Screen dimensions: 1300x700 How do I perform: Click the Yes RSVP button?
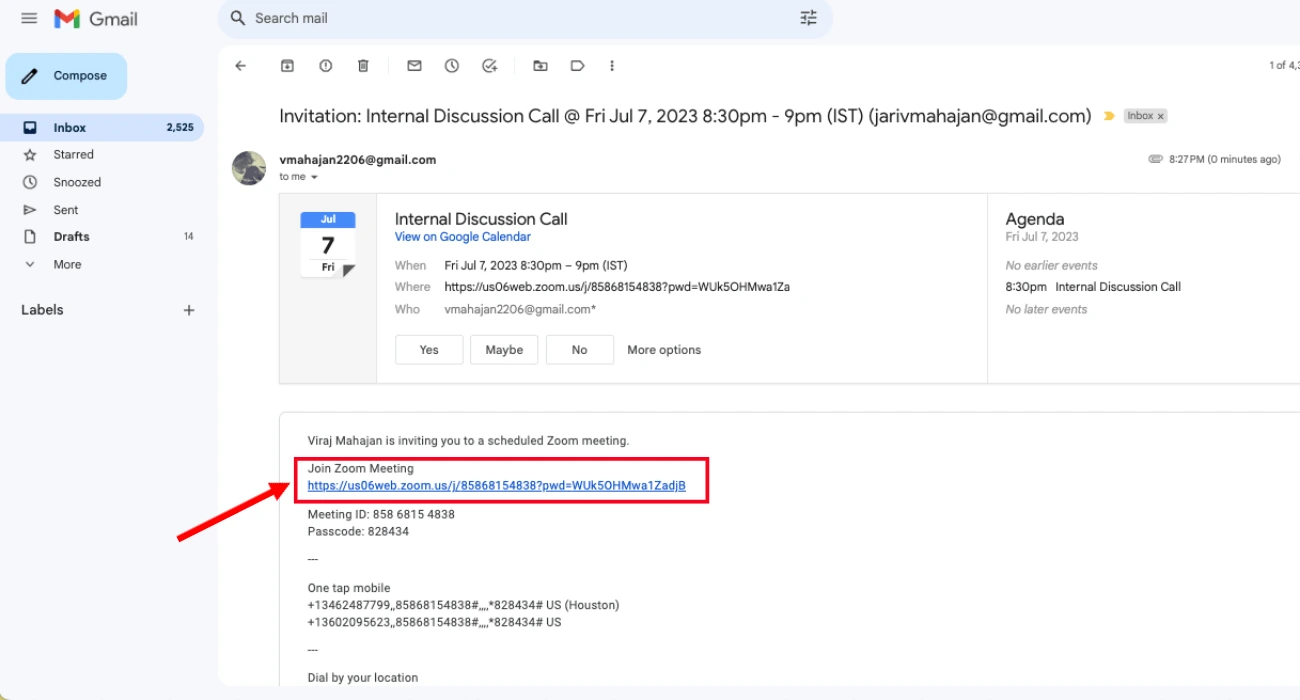coord(429,350)
